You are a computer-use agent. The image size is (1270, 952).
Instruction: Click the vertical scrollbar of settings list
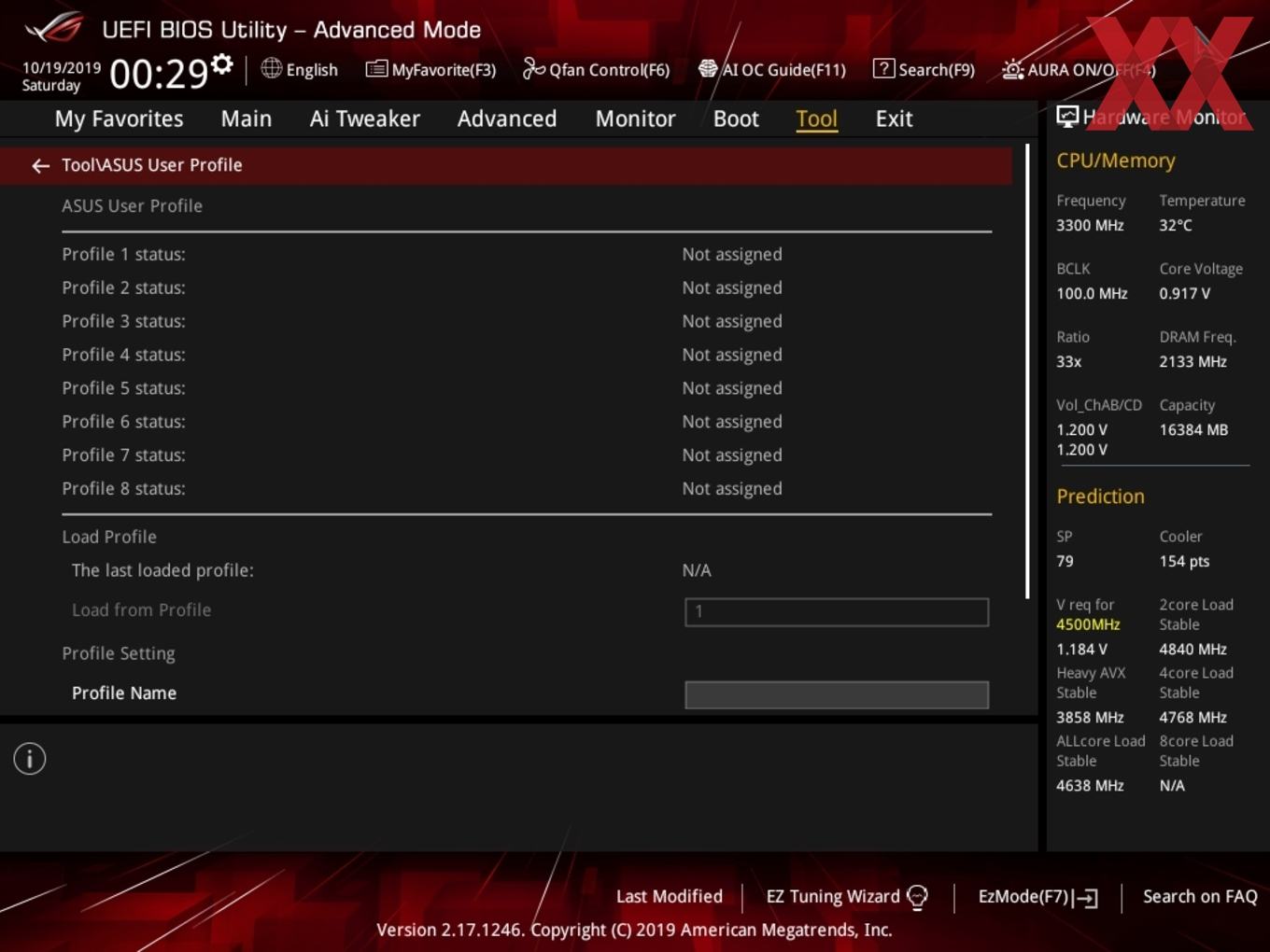[1027, 371]
